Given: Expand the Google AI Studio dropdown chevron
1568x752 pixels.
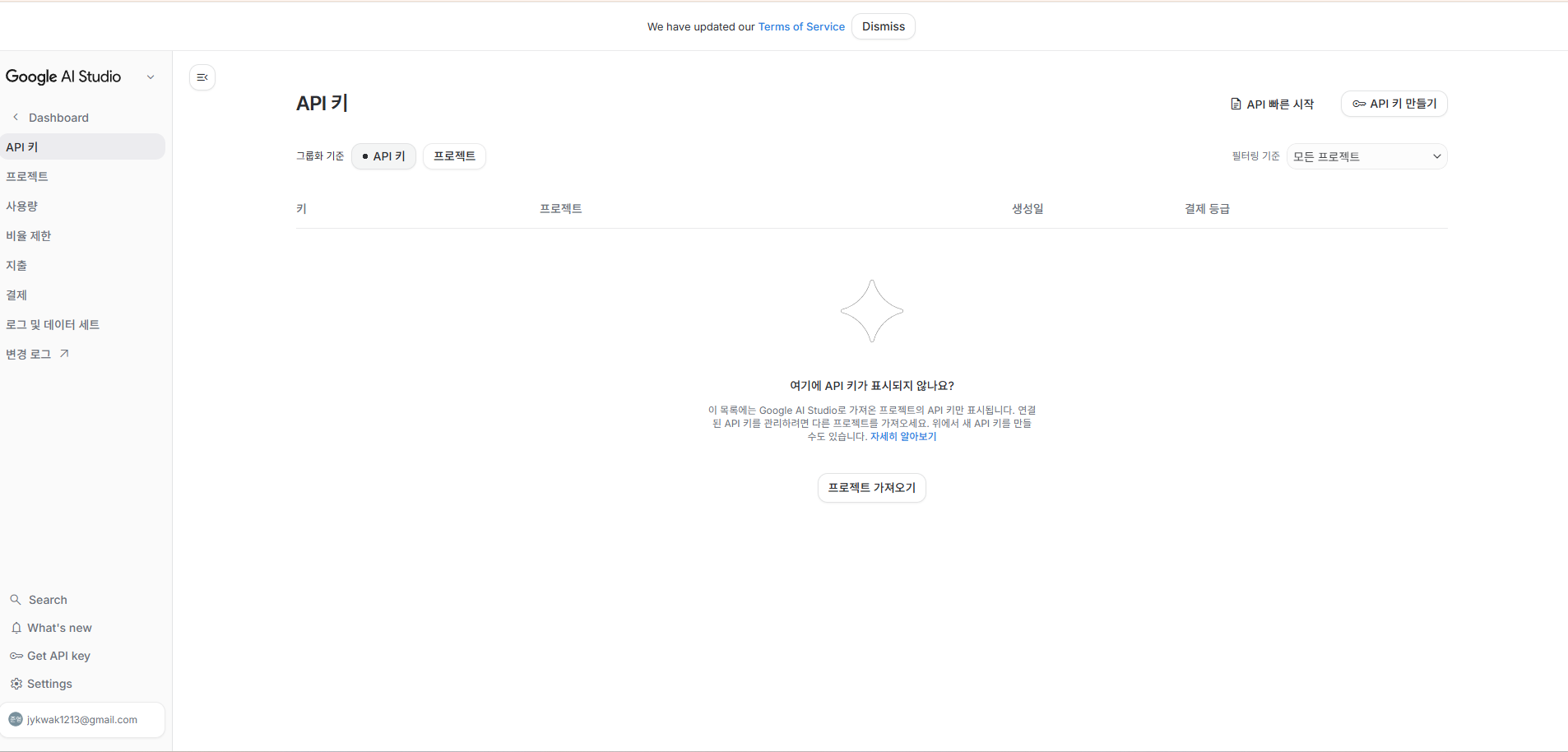Looking at the screenshot, I should tap(151, 77).
